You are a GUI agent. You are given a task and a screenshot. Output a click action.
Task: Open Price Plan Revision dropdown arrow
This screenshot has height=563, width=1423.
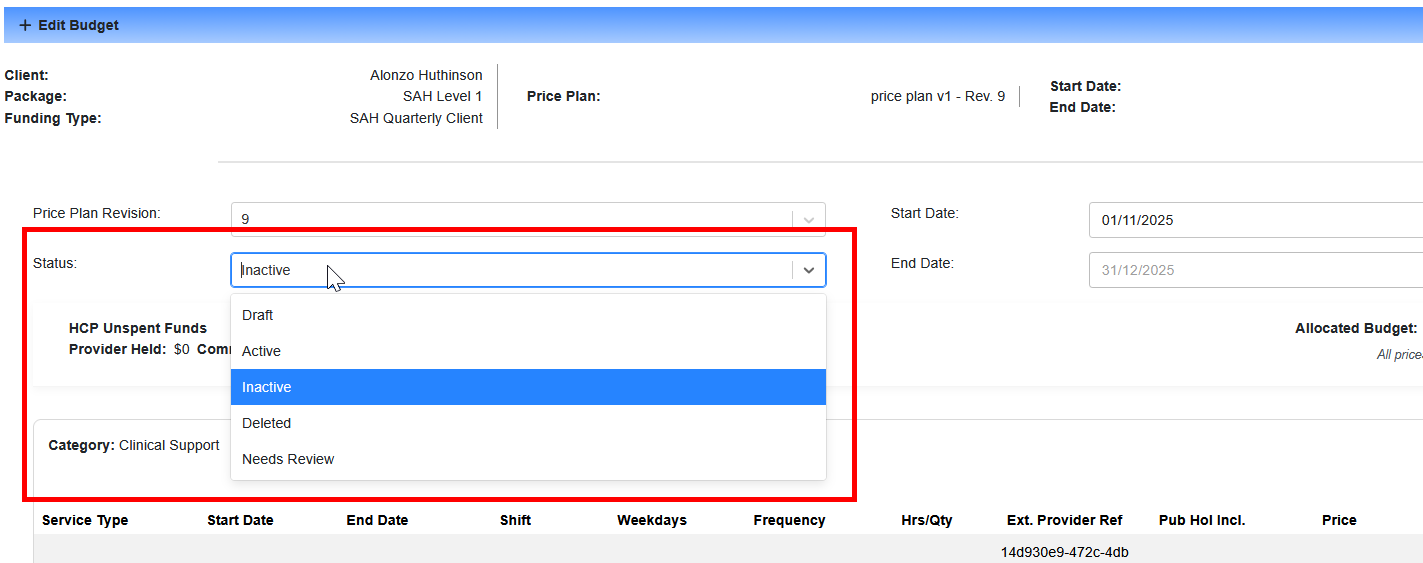pyautogui.click(x=809, y=219)
